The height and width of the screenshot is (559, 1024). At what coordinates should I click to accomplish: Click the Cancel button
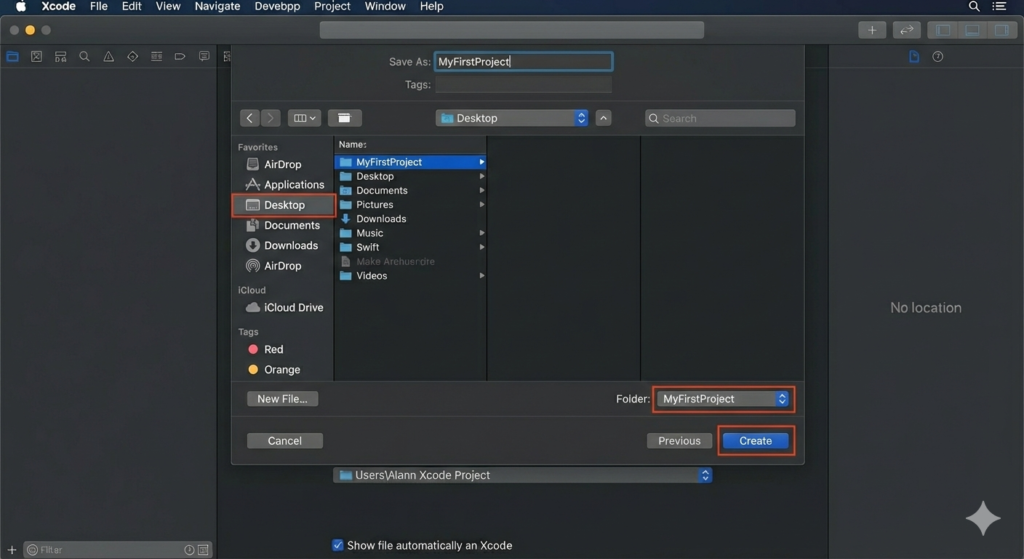click(285, 441)
